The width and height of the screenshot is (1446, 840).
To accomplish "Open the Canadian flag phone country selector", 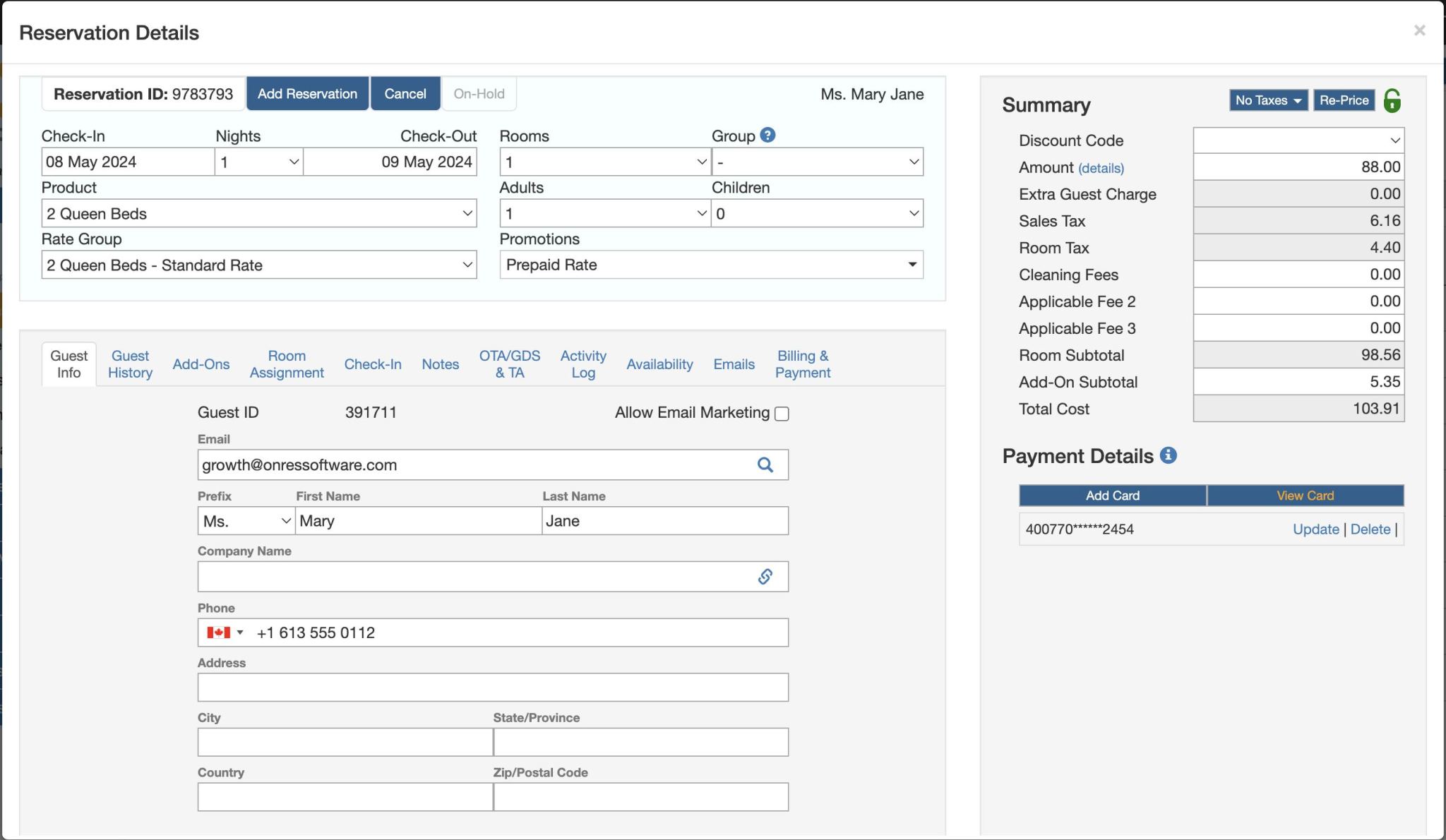I will tap(225, 632).
